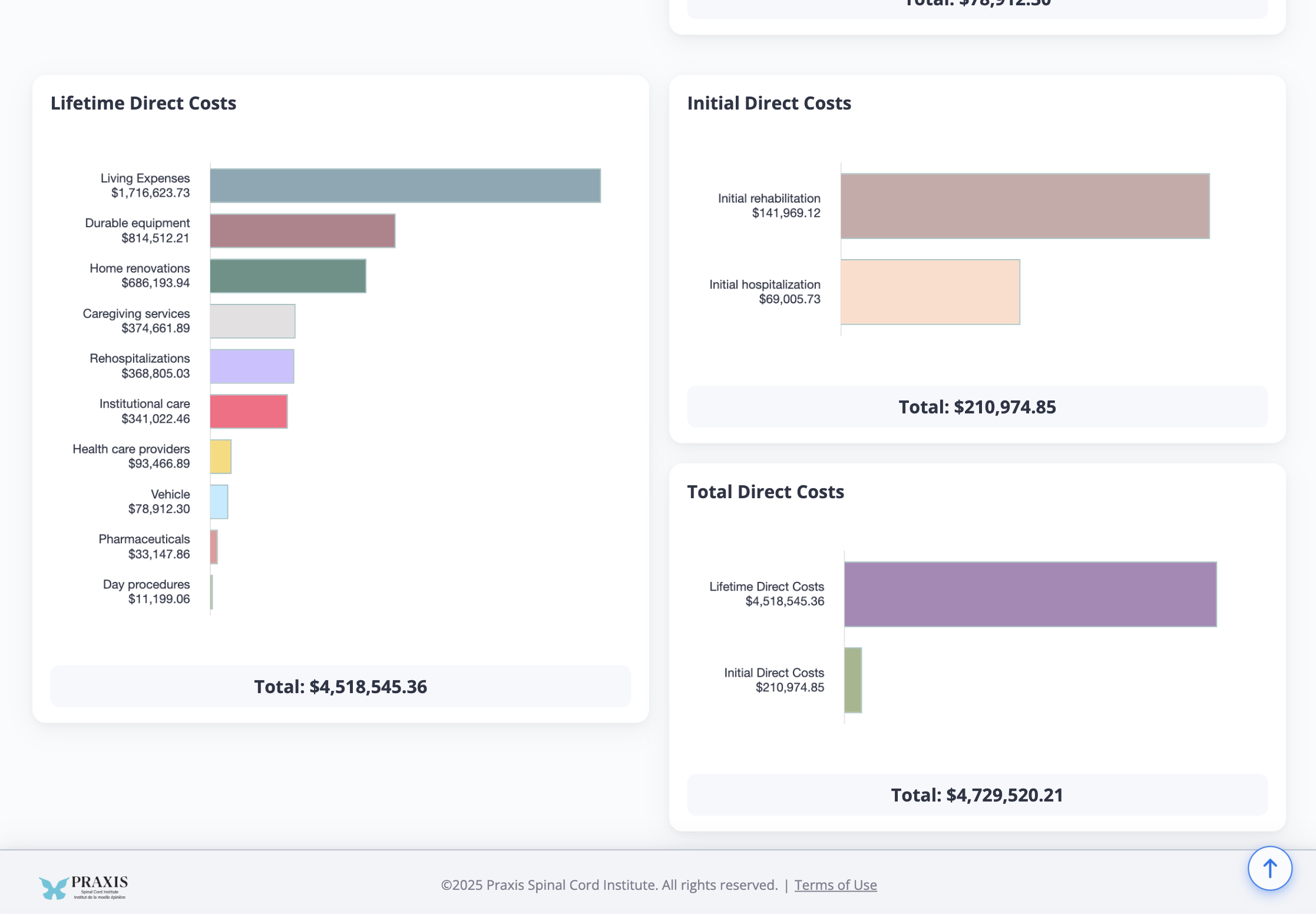Click the Durable equipment bar

point(303,231)
